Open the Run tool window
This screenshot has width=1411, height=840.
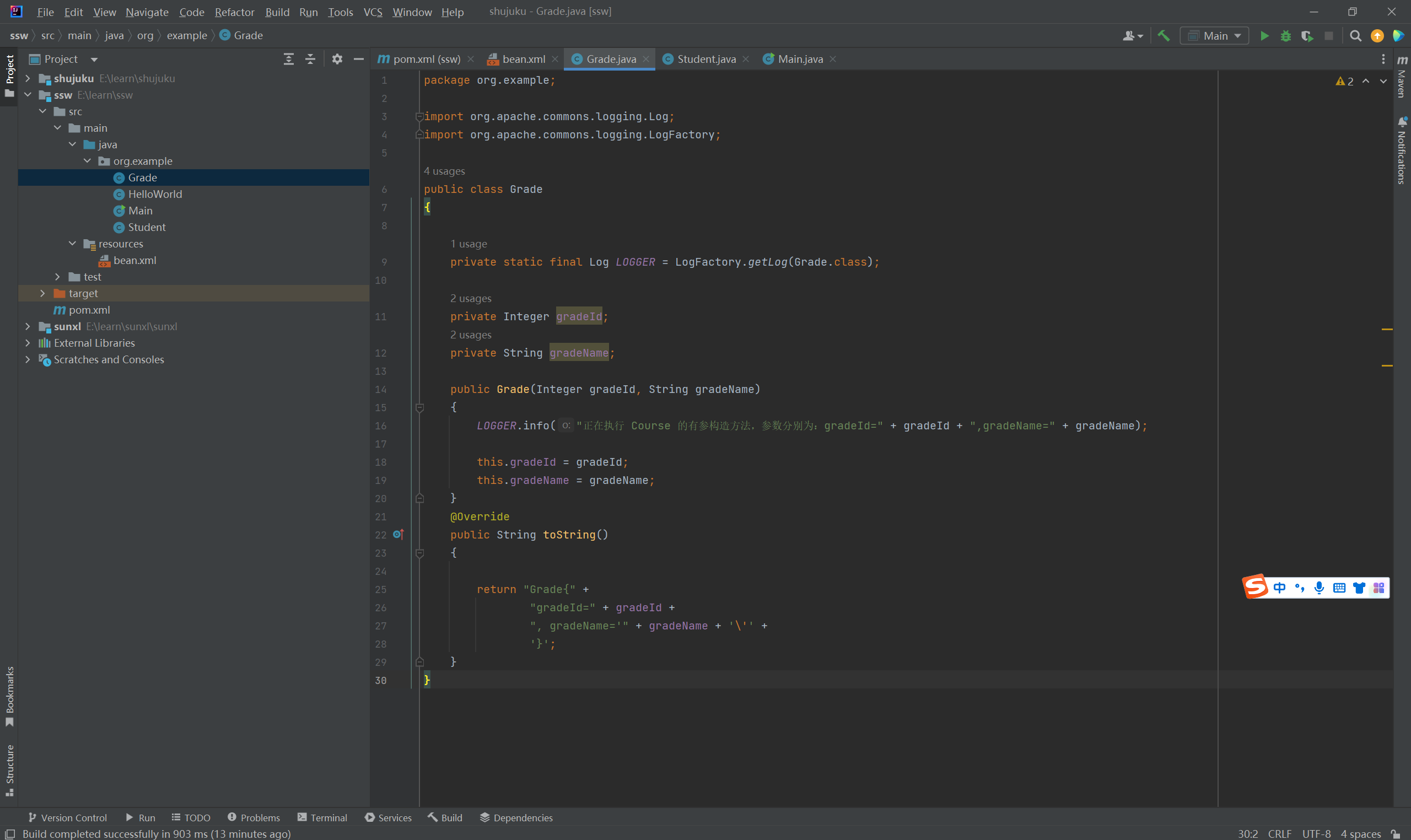141,817
